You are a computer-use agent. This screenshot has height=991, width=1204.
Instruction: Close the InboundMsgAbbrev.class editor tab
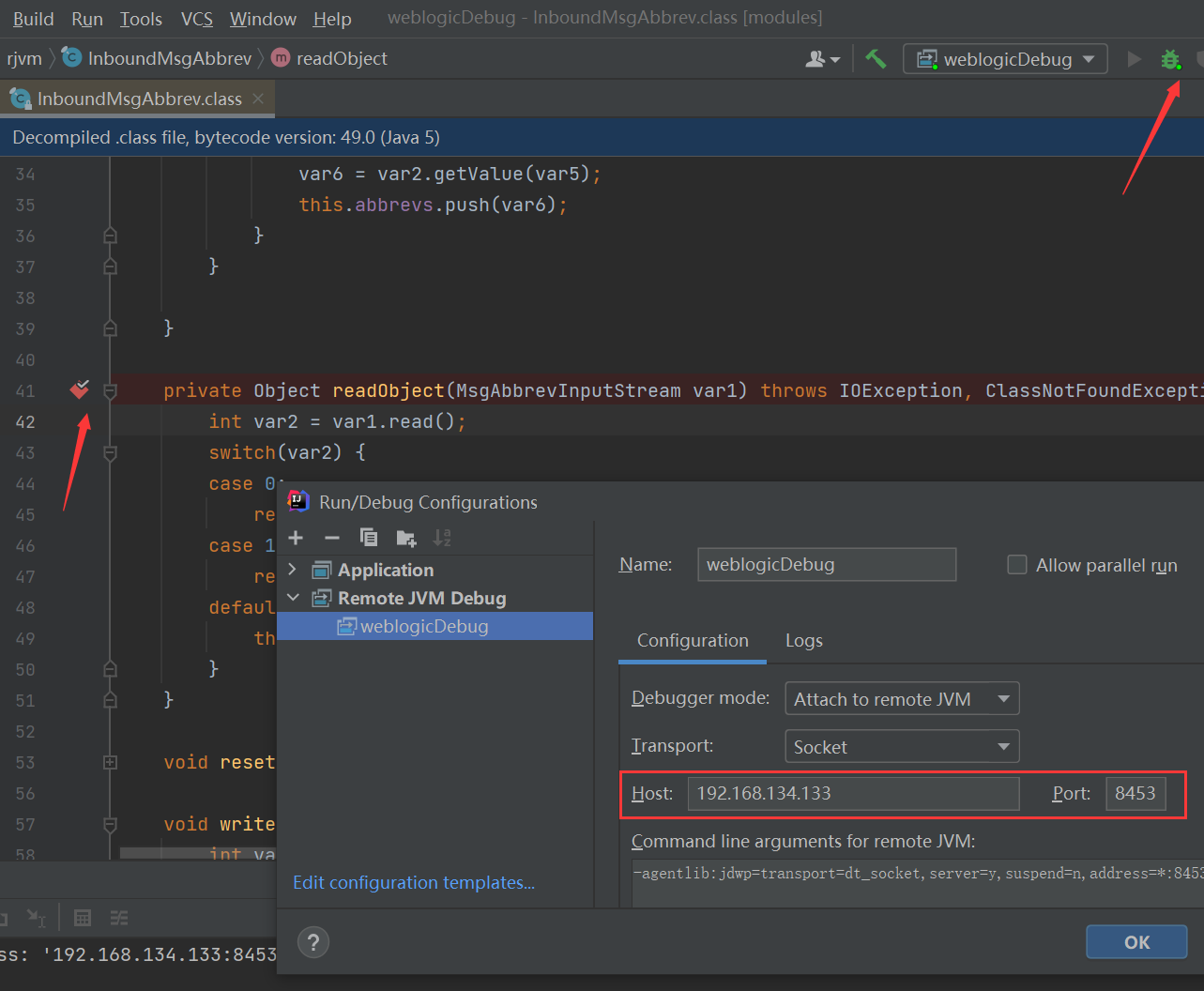(x=258, y=98)
